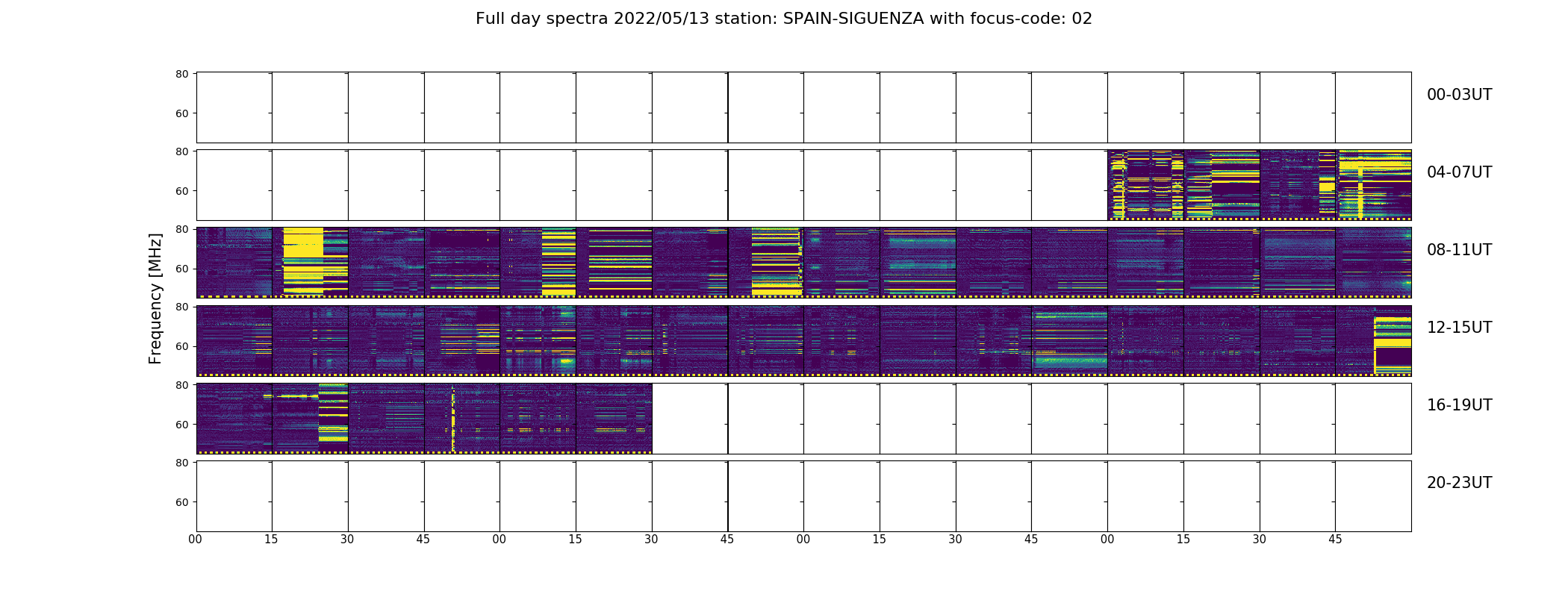Viewport: 1568px width, 597px height.
Task: Click the "80" tick of the 20-23UT row
Action: click(x=181, y=463)
